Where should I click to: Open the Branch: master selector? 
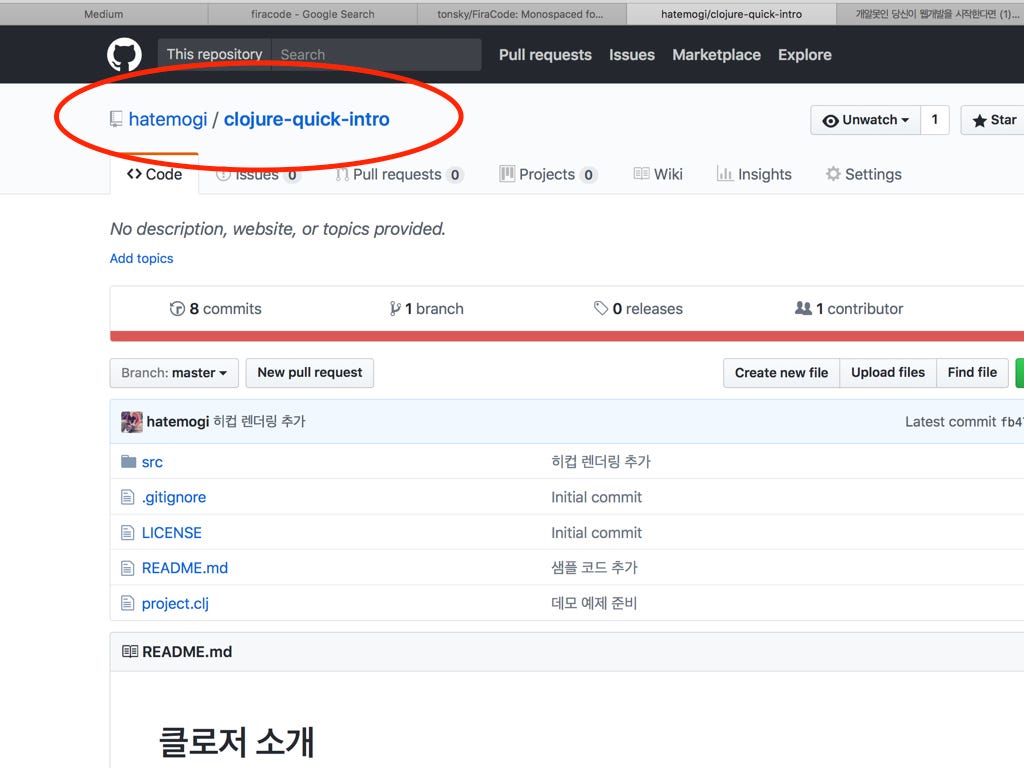coord(174,373)
